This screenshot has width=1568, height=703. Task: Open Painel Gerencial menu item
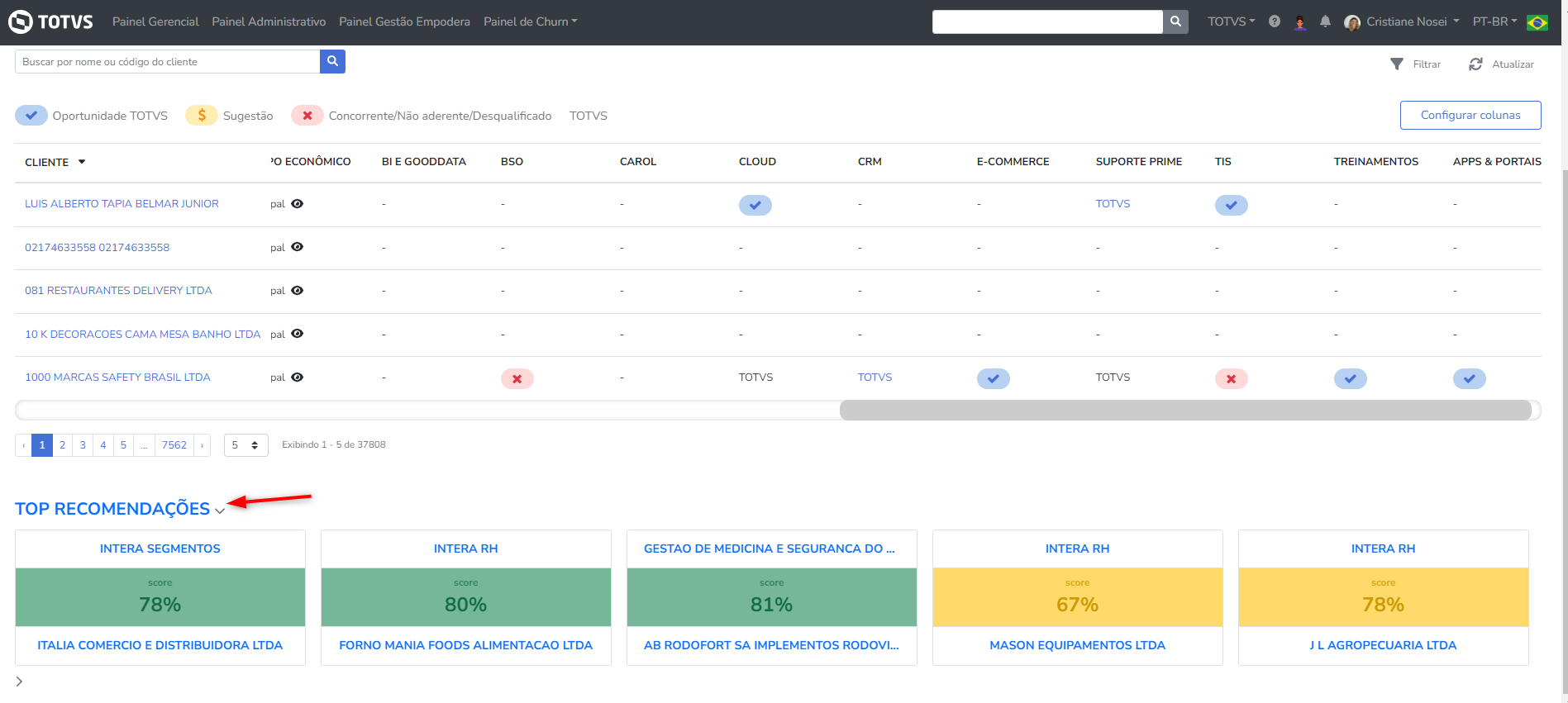(155, 21)
